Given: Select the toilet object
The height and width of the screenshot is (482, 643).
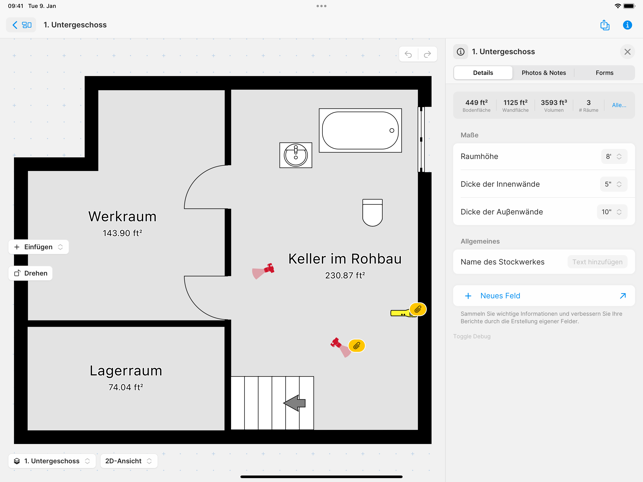Looking at the screenshot, I should (372, 212).
